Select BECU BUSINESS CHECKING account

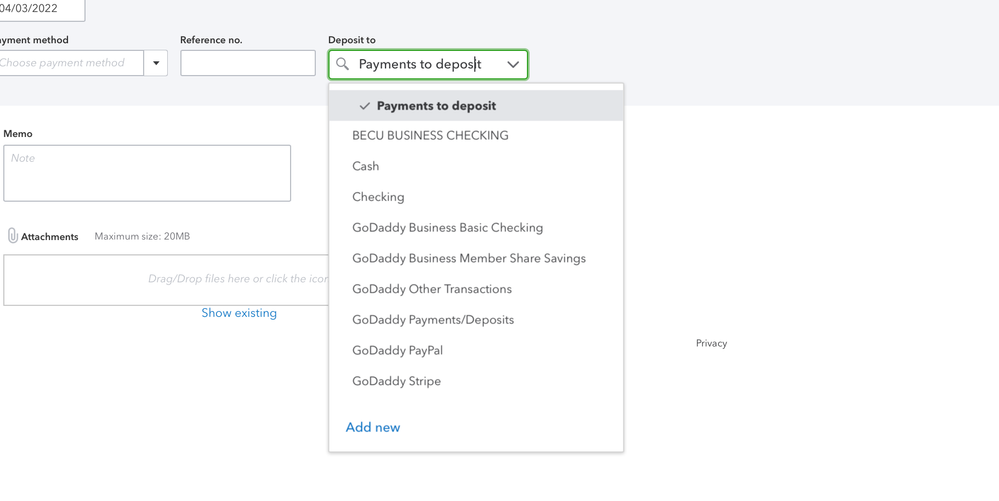(430, 136)
